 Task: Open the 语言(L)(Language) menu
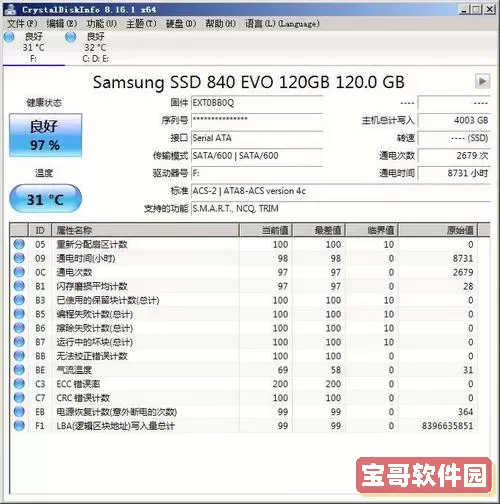(282, 23)
